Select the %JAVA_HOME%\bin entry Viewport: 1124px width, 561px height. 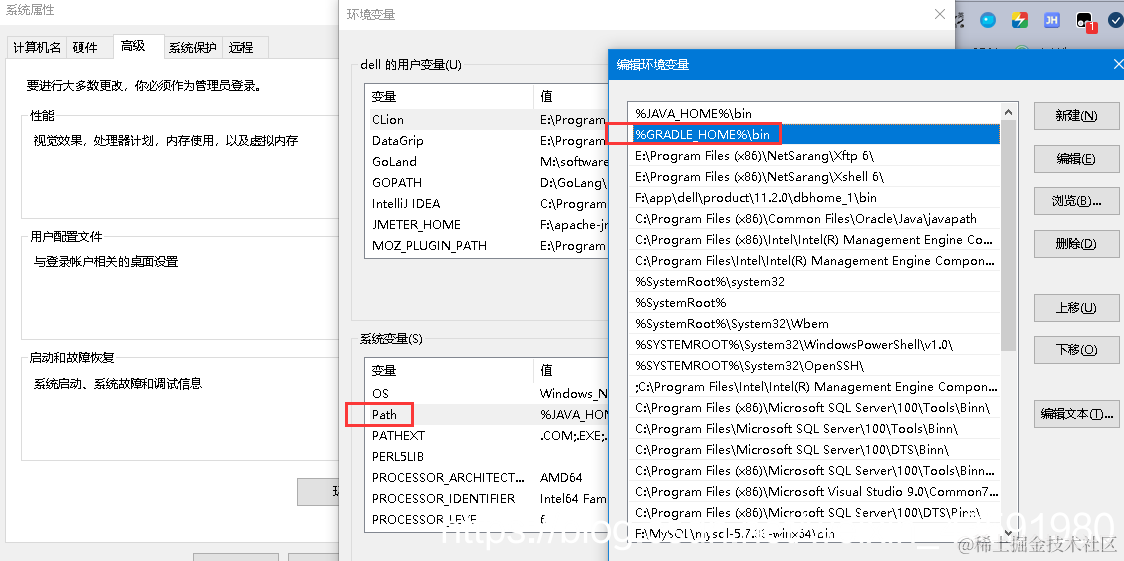point(814,113)
